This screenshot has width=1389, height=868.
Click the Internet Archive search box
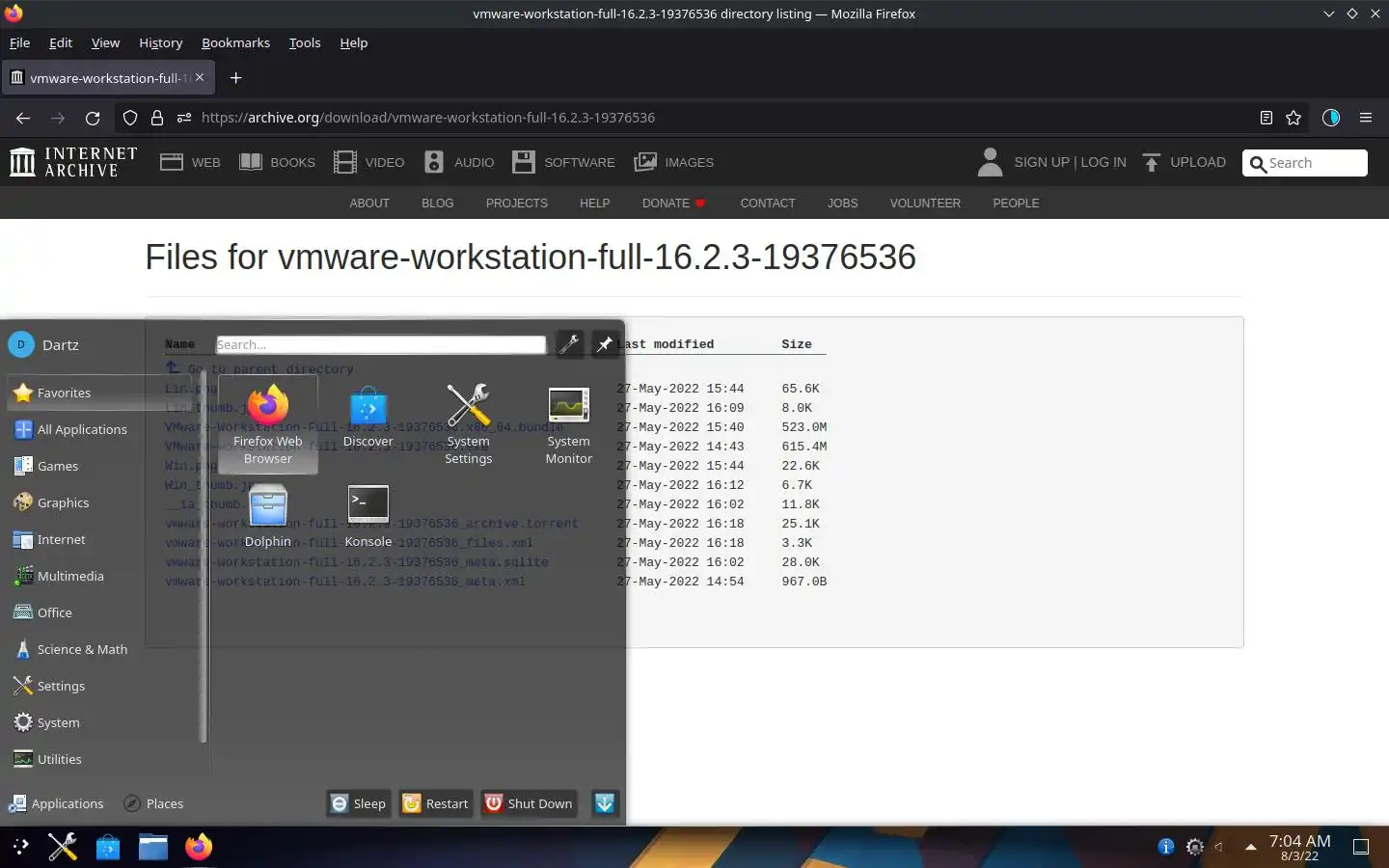click(1305, 163)
